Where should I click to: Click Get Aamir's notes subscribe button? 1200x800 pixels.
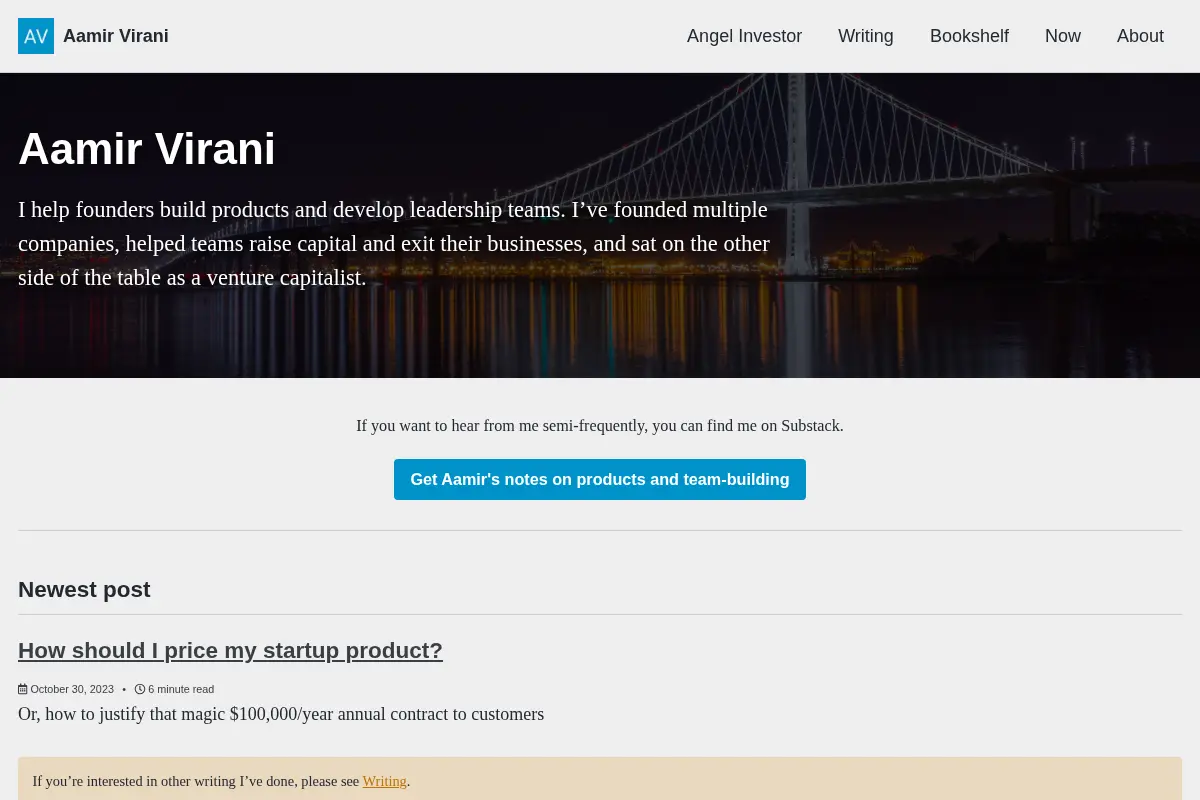tap(600, 479)
